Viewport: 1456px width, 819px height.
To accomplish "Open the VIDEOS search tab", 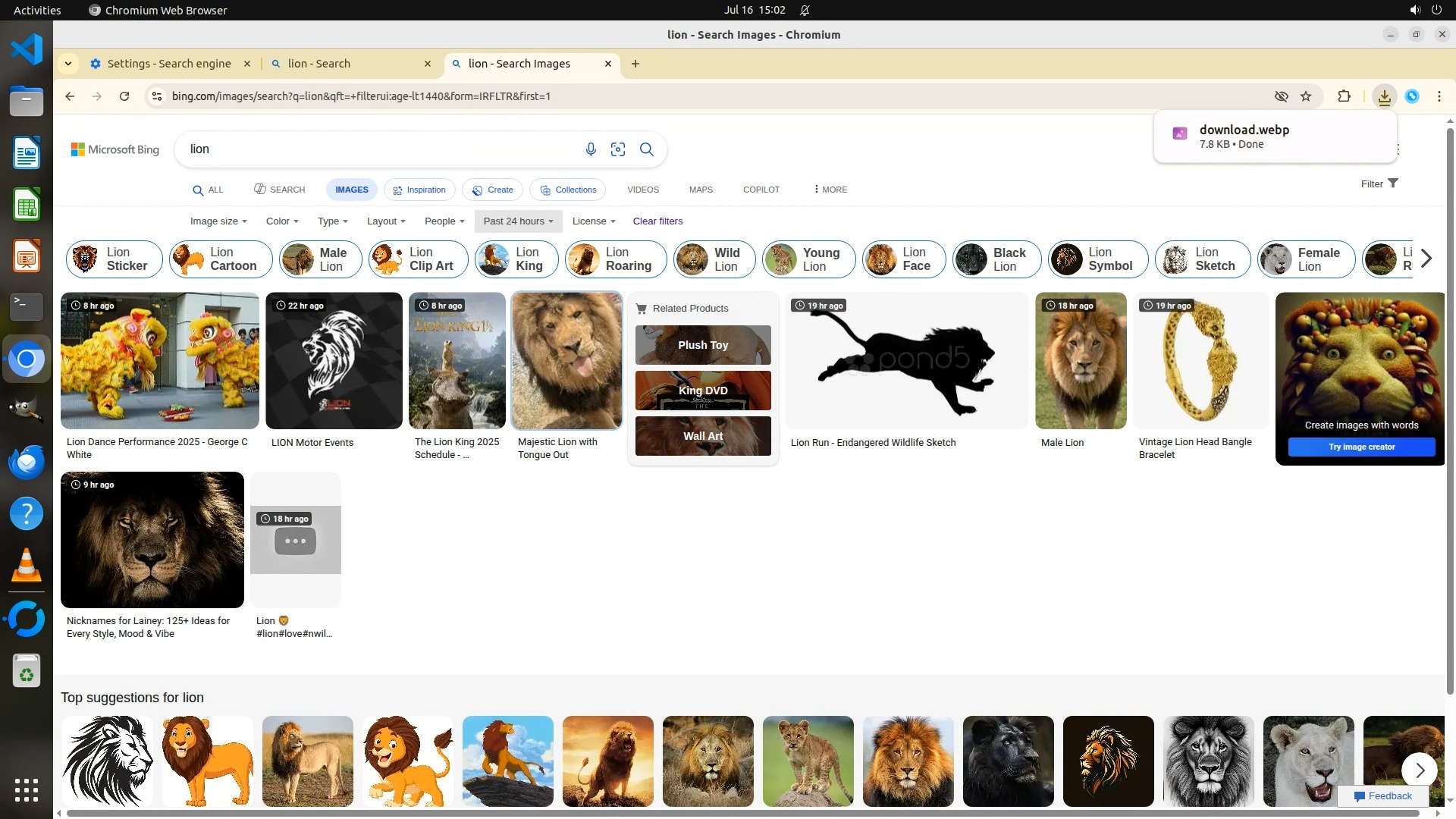I will 642,190.
